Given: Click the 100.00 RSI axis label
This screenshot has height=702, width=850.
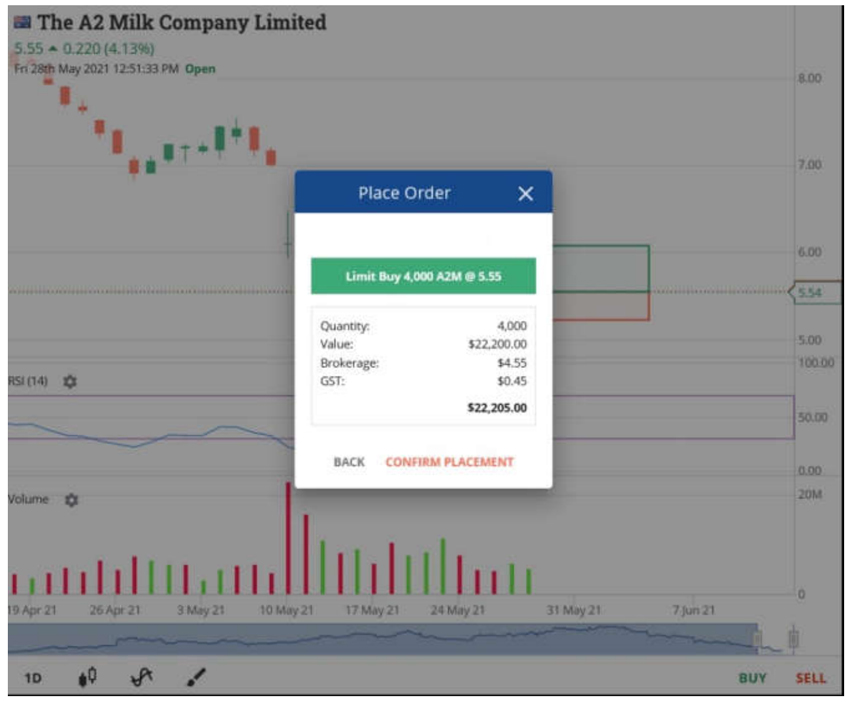Looking at the screenshot, I should tap(816, 363).
